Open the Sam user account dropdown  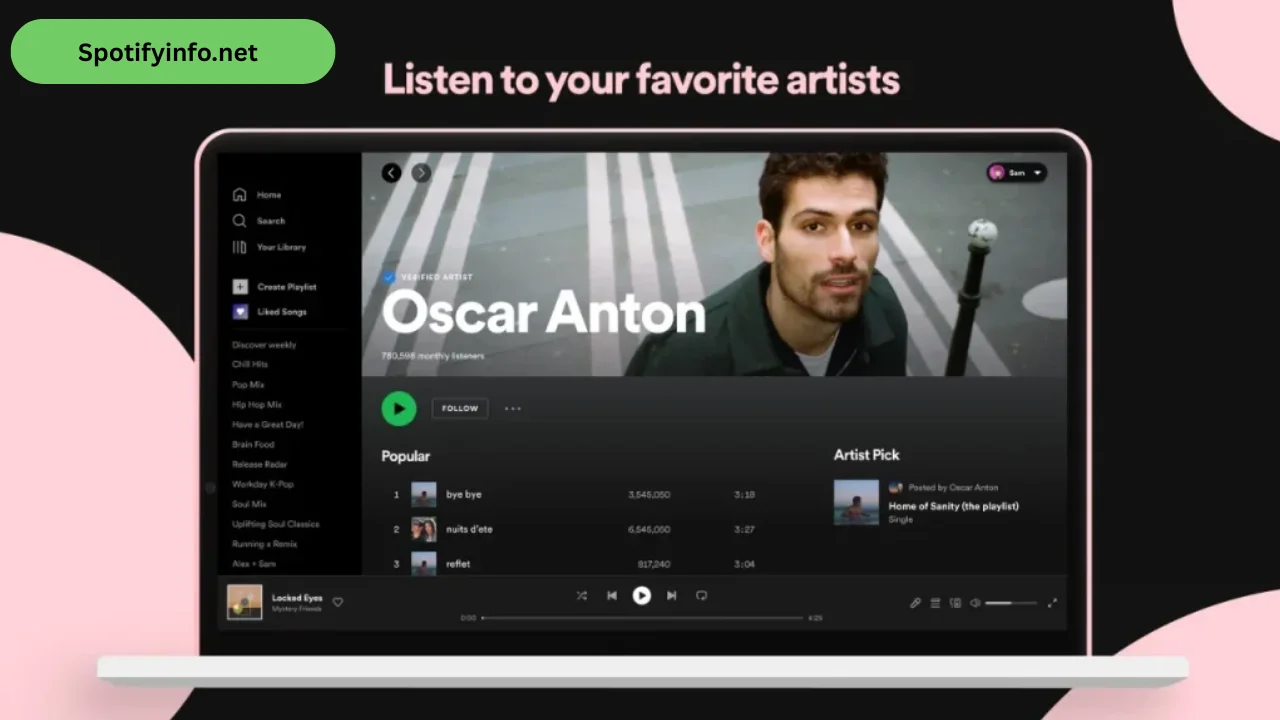pyautogui.click(x=1017, y=173)
